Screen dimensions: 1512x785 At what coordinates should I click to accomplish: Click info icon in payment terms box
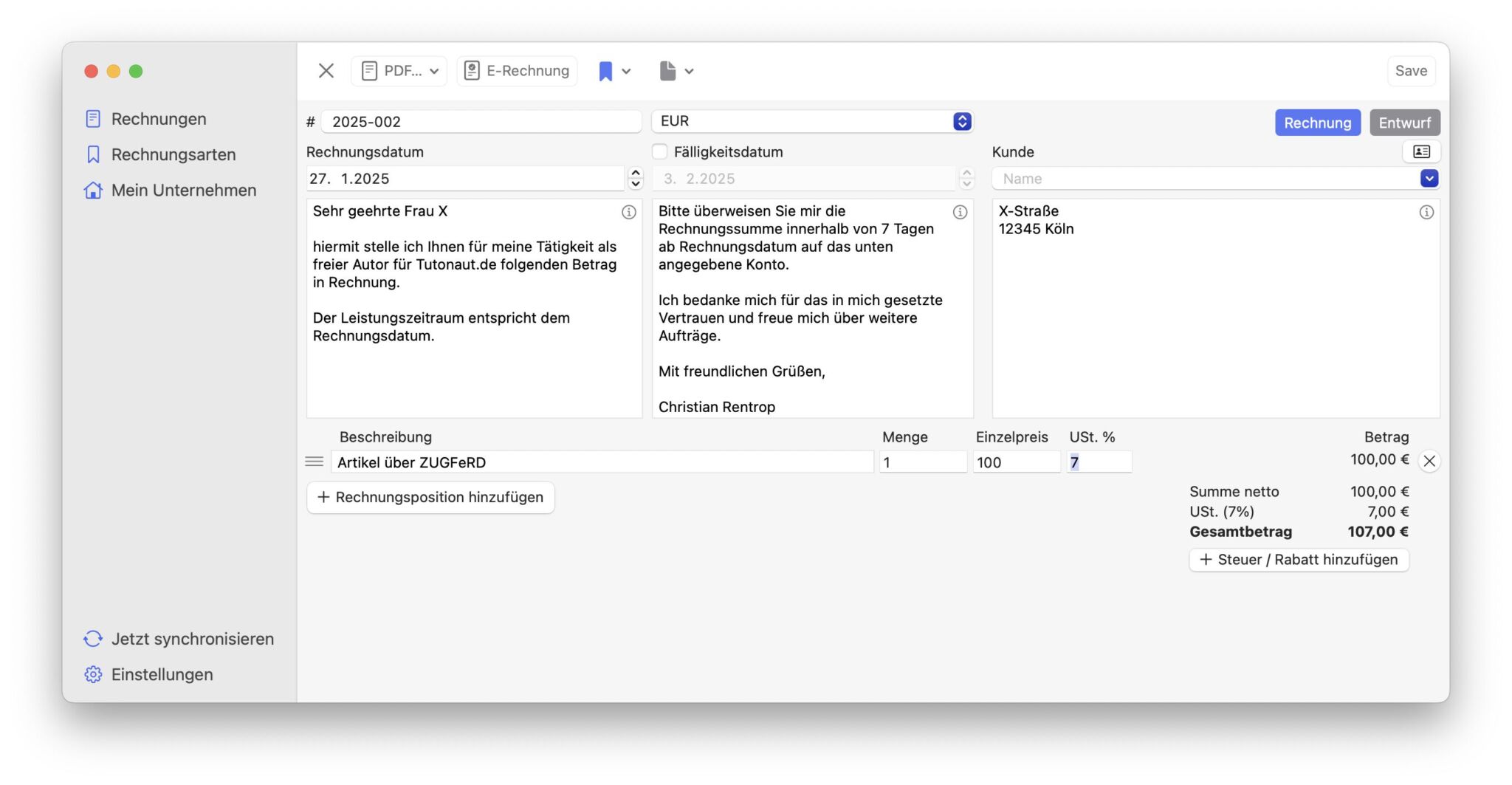coord(960,213)
